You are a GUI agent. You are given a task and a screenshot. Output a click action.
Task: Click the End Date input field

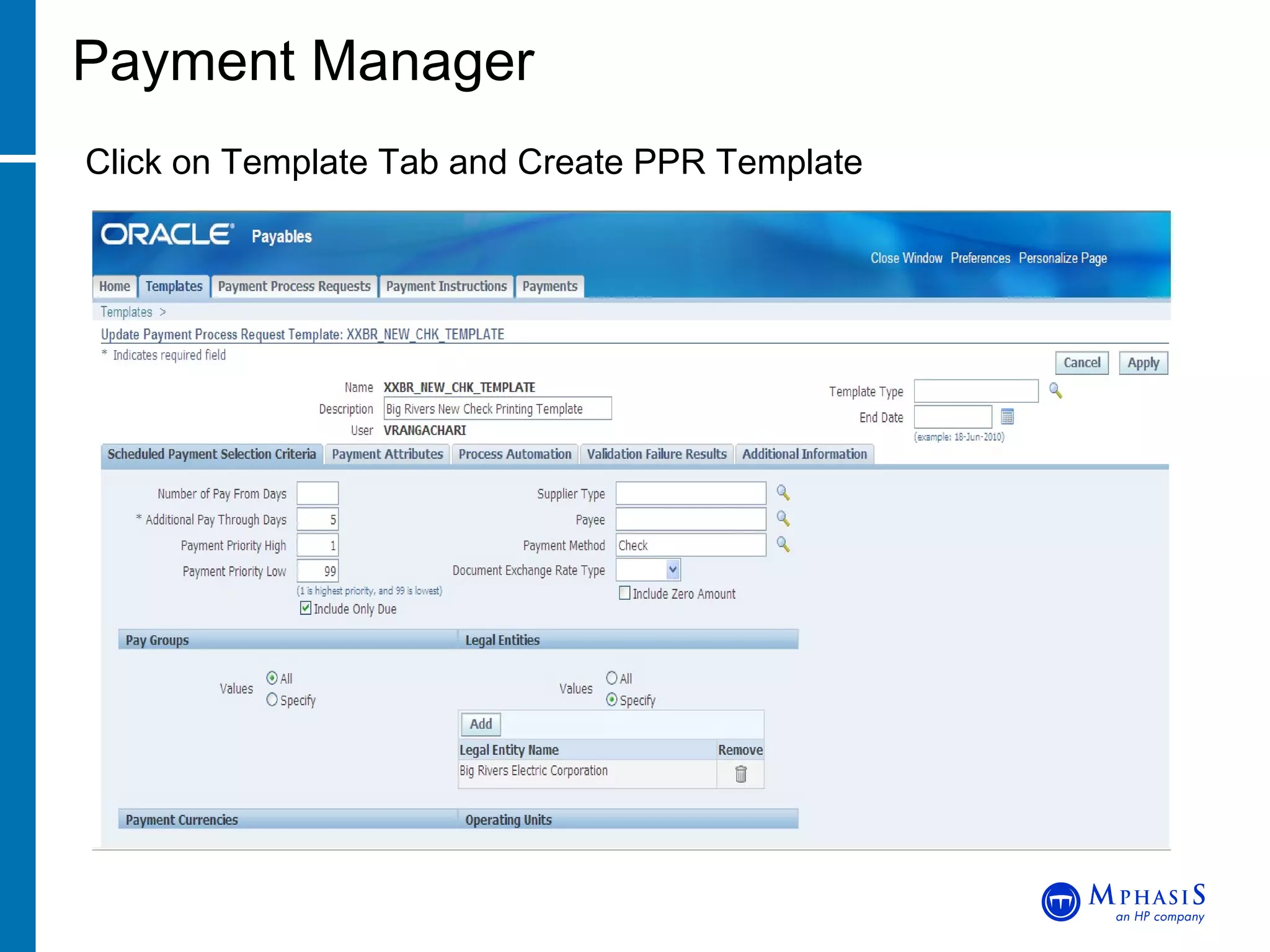coord(953,417)
